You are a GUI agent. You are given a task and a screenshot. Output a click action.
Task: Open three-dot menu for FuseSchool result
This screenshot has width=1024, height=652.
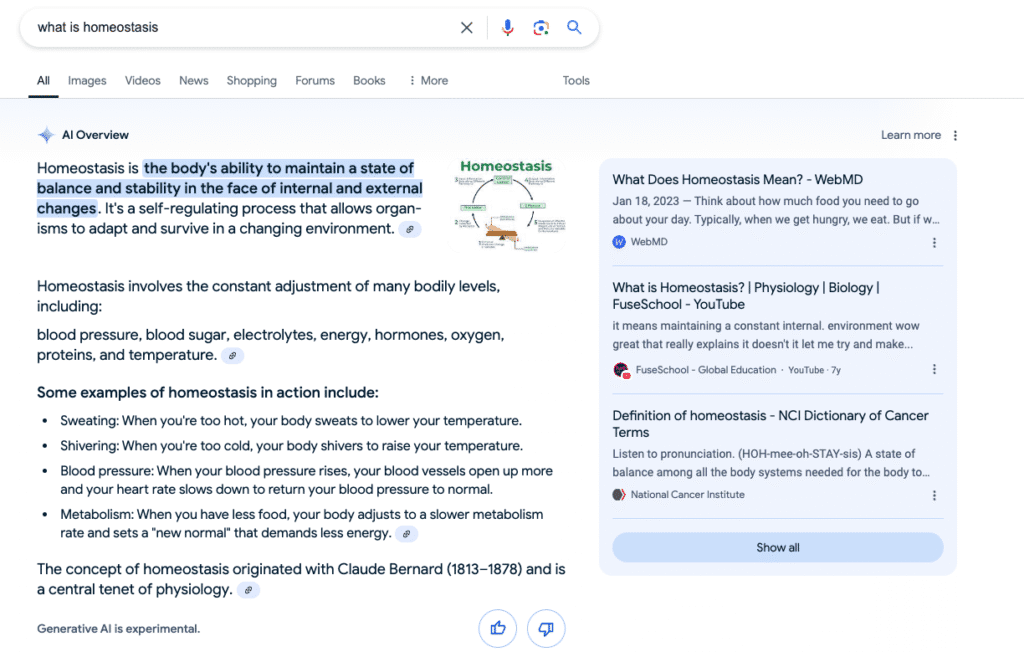coord(934,370)
